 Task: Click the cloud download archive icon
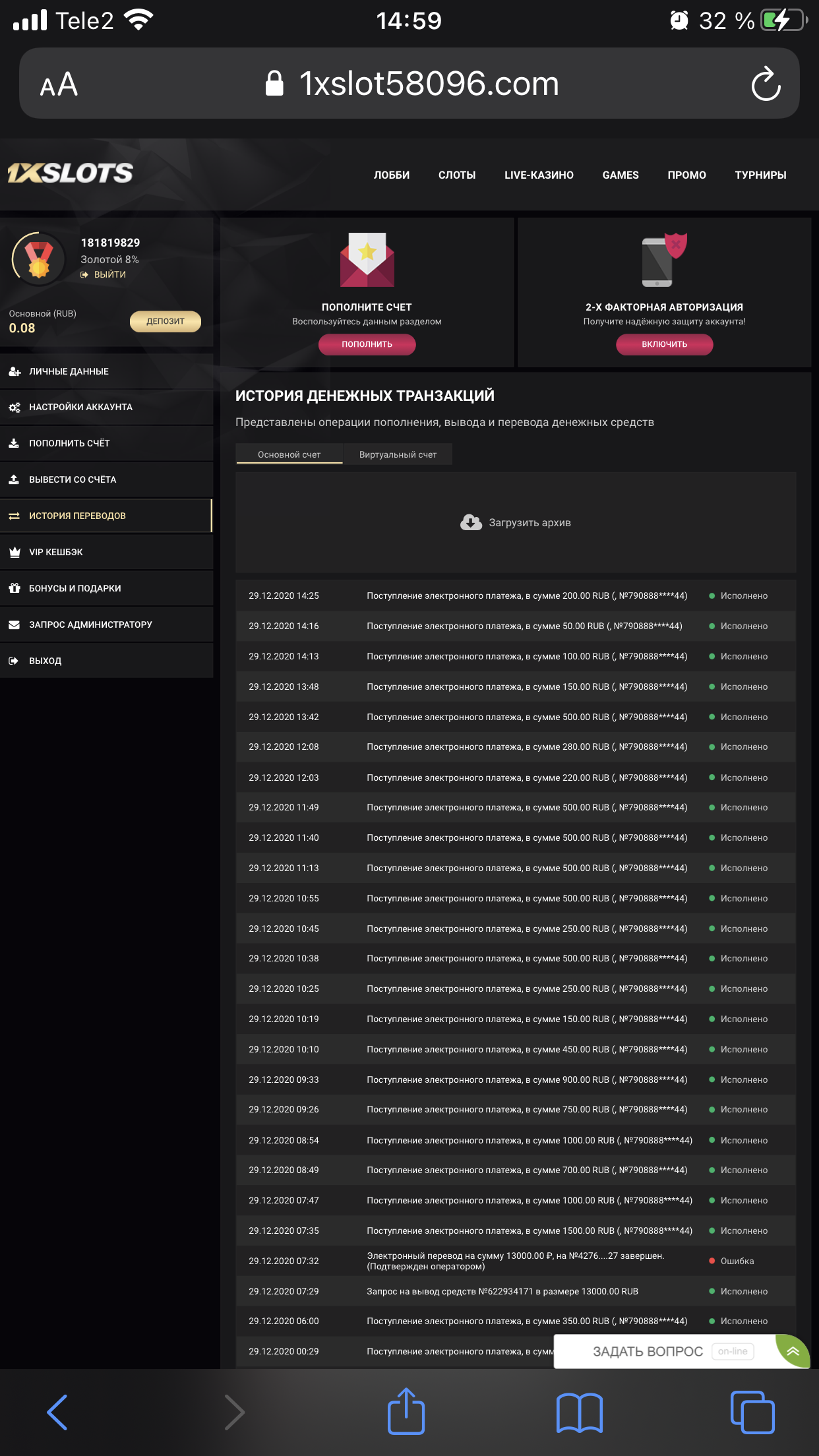pos(471,522)
